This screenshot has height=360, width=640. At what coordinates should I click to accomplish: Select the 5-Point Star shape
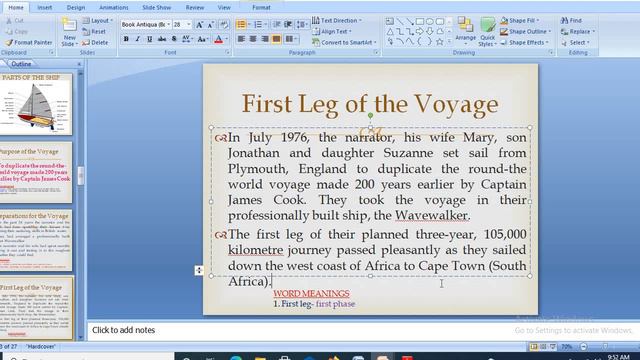(440, 42)
